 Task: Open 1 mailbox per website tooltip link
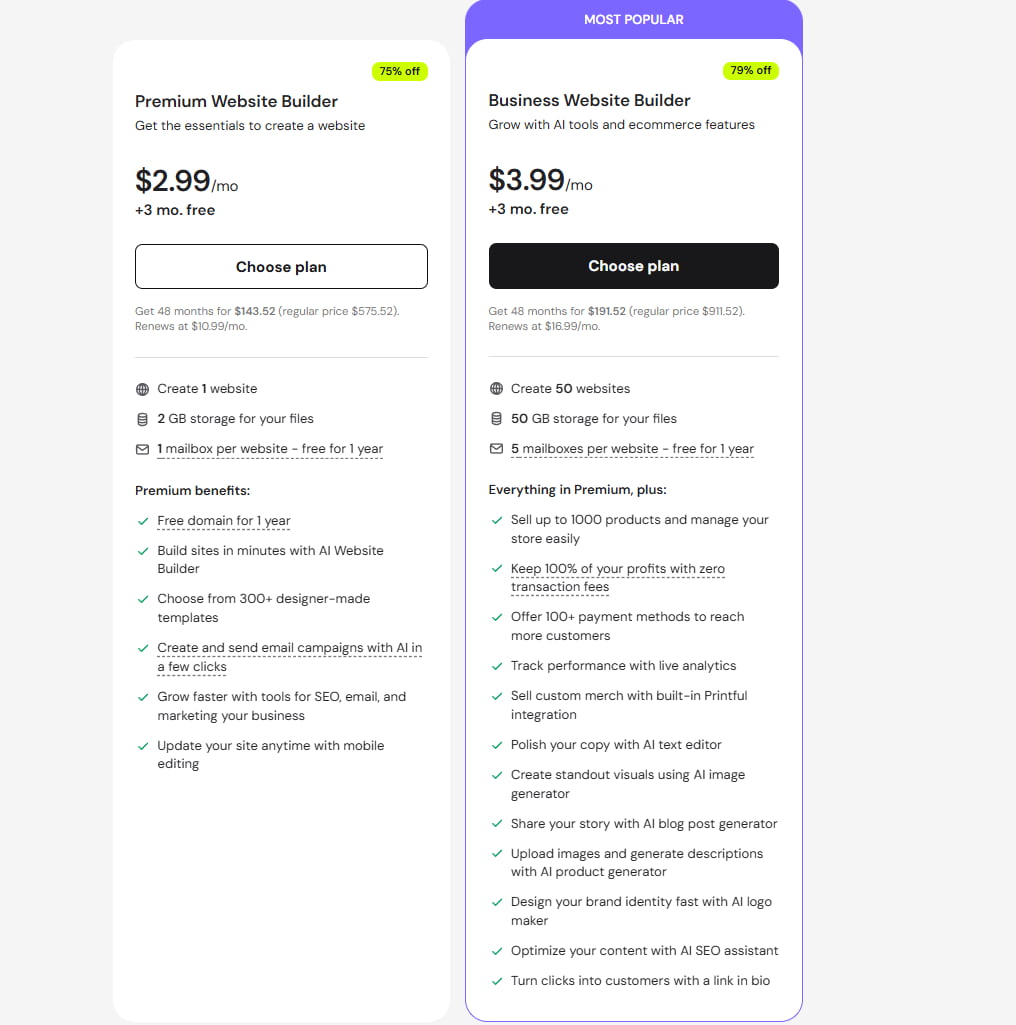[270, 449]
